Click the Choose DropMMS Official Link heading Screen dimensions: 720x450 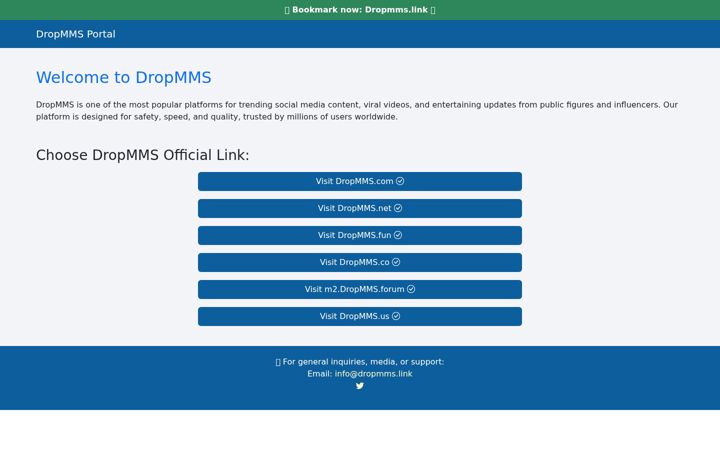(x=142, y=155)
